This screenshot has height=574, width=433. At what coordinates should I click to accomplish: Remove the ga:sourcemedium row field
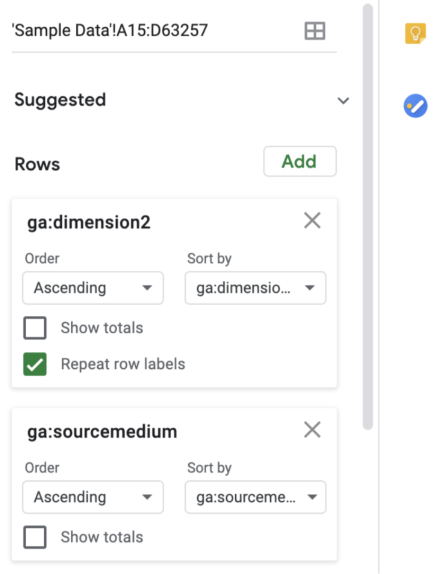(312, 429)
